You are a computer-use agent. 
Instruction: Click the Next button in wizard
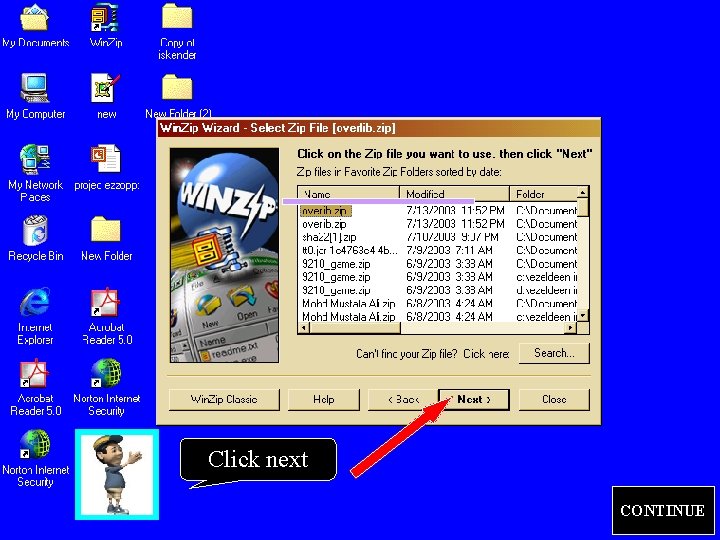coord(474,399)
